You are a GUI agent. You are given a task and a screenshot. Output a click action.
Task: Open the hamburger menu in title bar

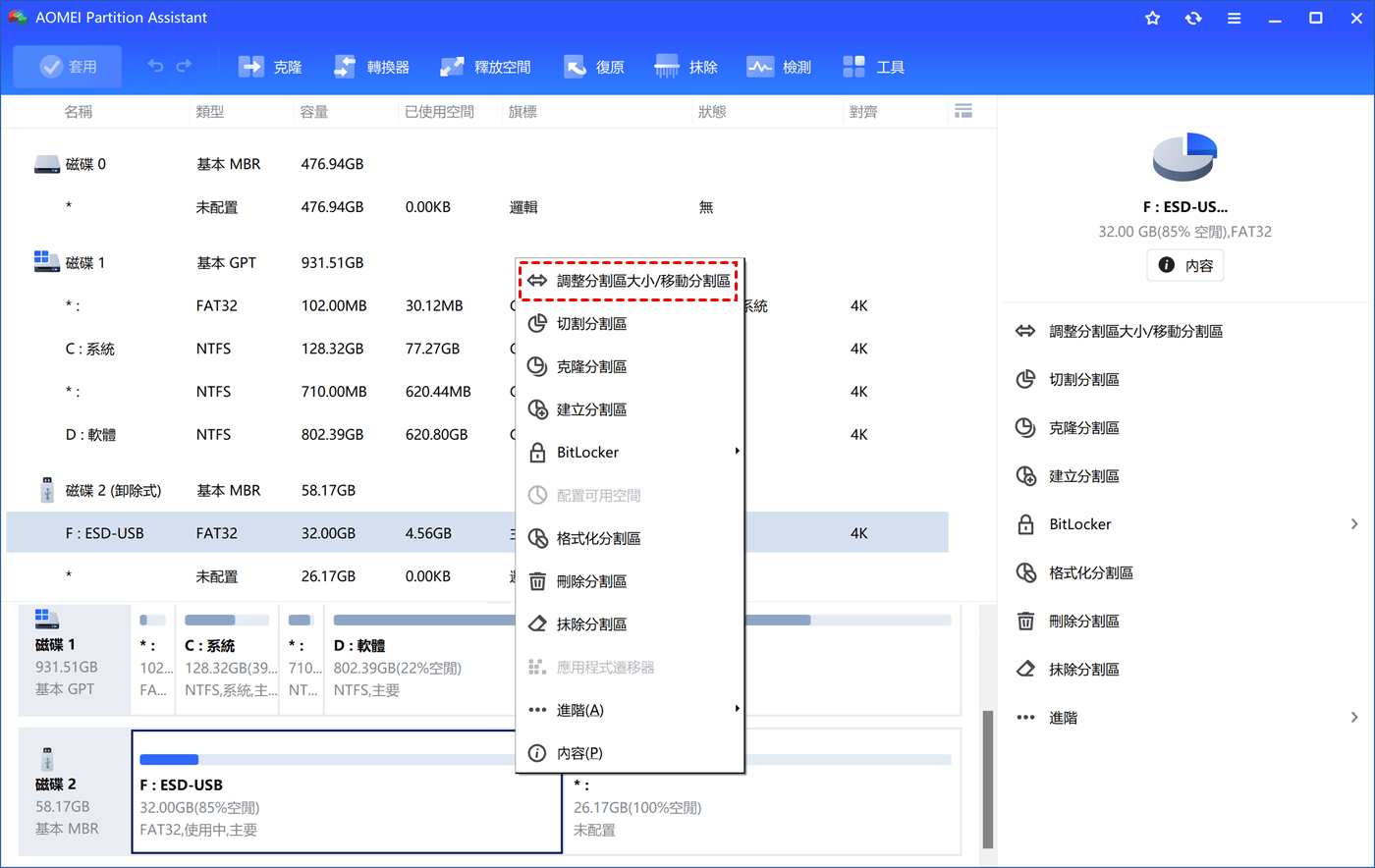[1234, 19]
